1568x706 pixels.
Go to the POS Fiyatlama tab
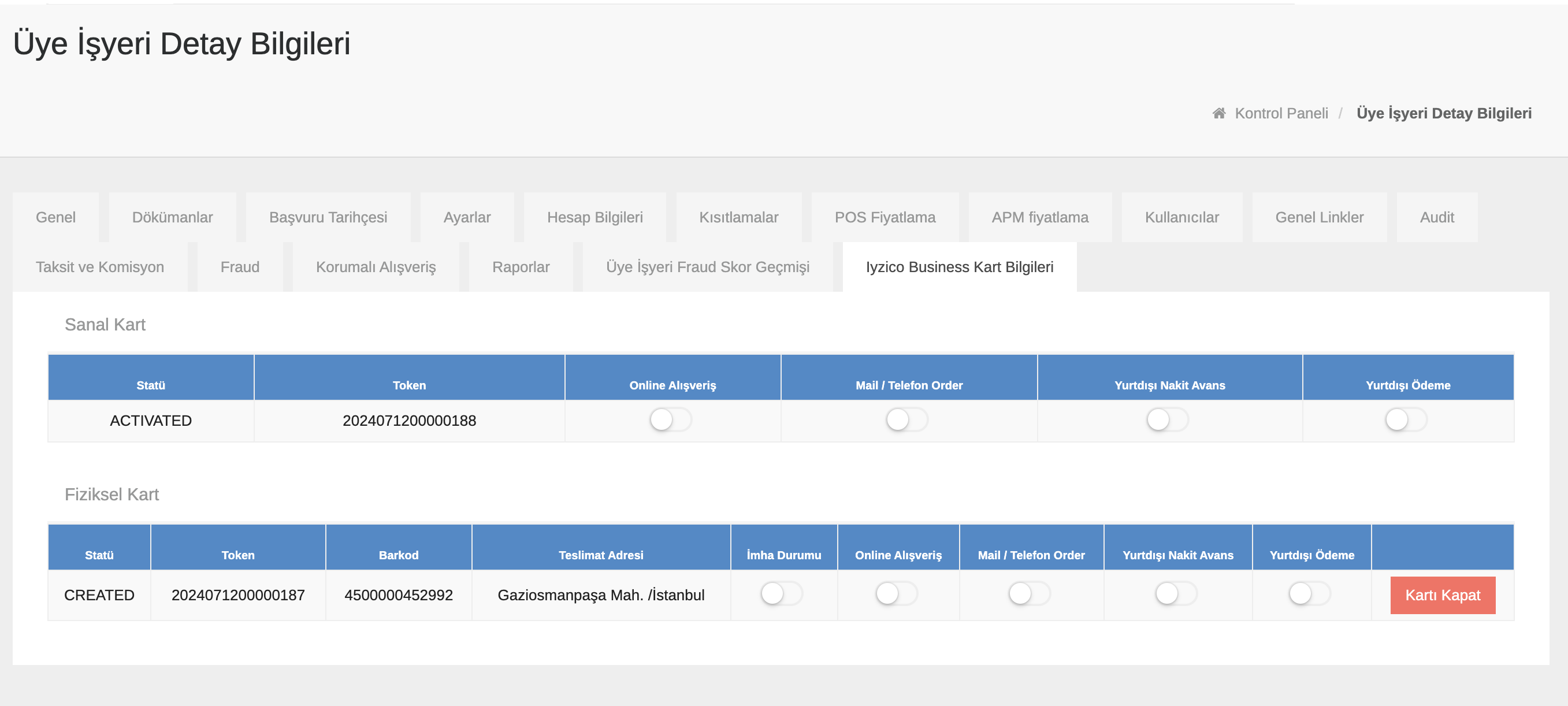[885, 217]
